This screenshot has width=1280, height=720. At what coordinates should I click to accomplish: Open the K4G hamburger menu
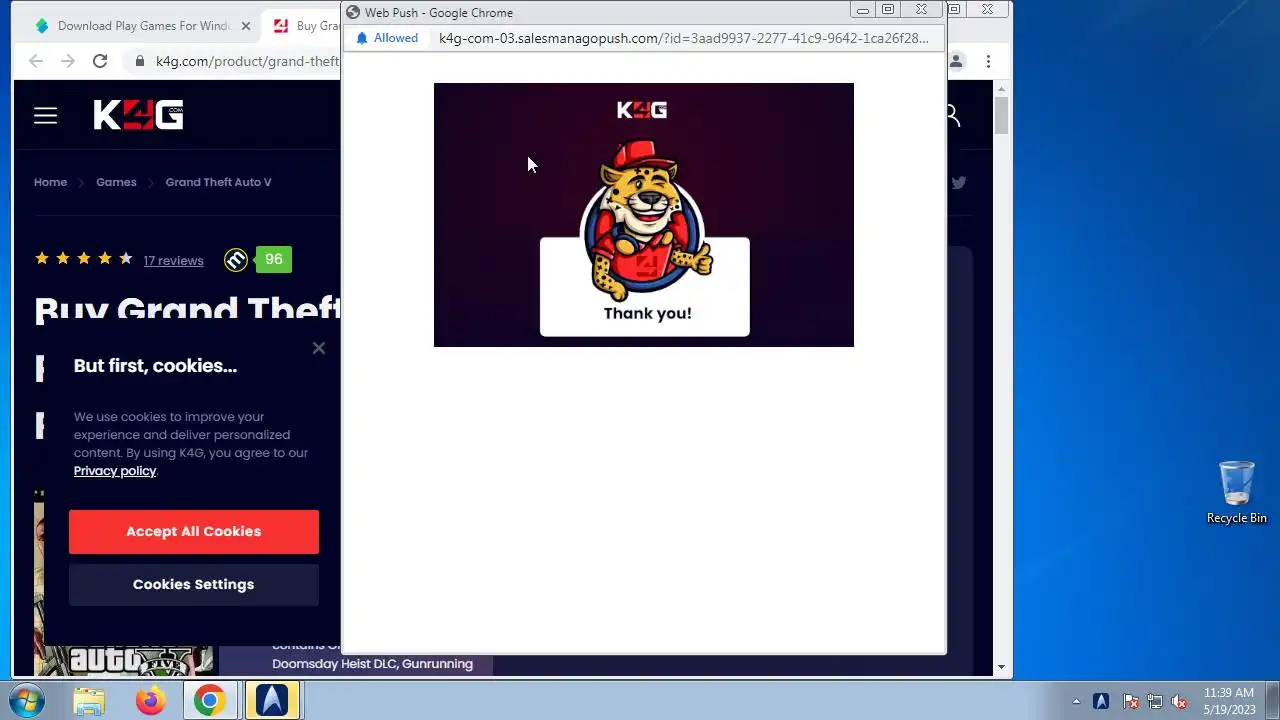point(45,116)
